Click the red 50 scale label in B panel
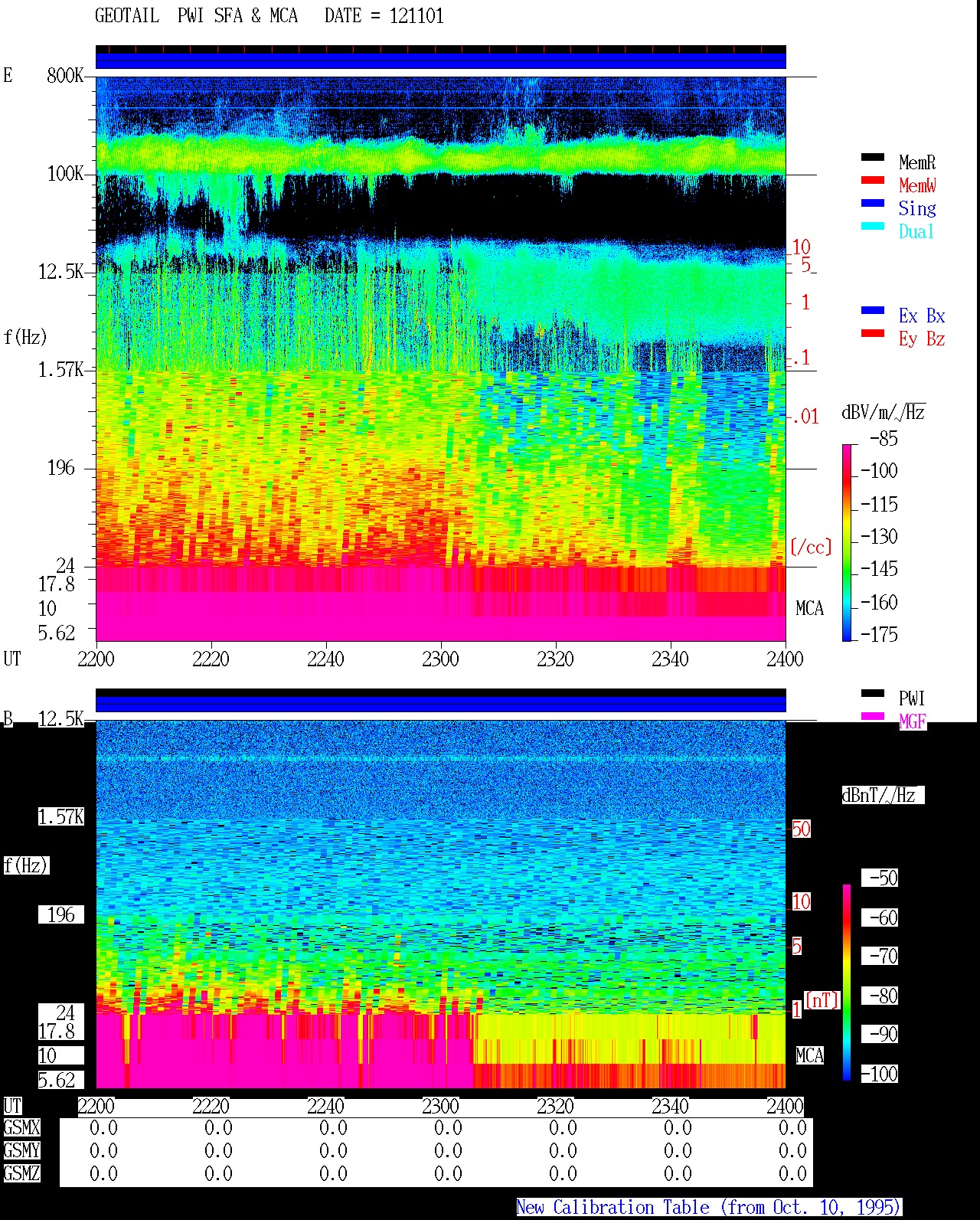Image resolution: width=980 pixels, height=1220 pixels. 801,829
